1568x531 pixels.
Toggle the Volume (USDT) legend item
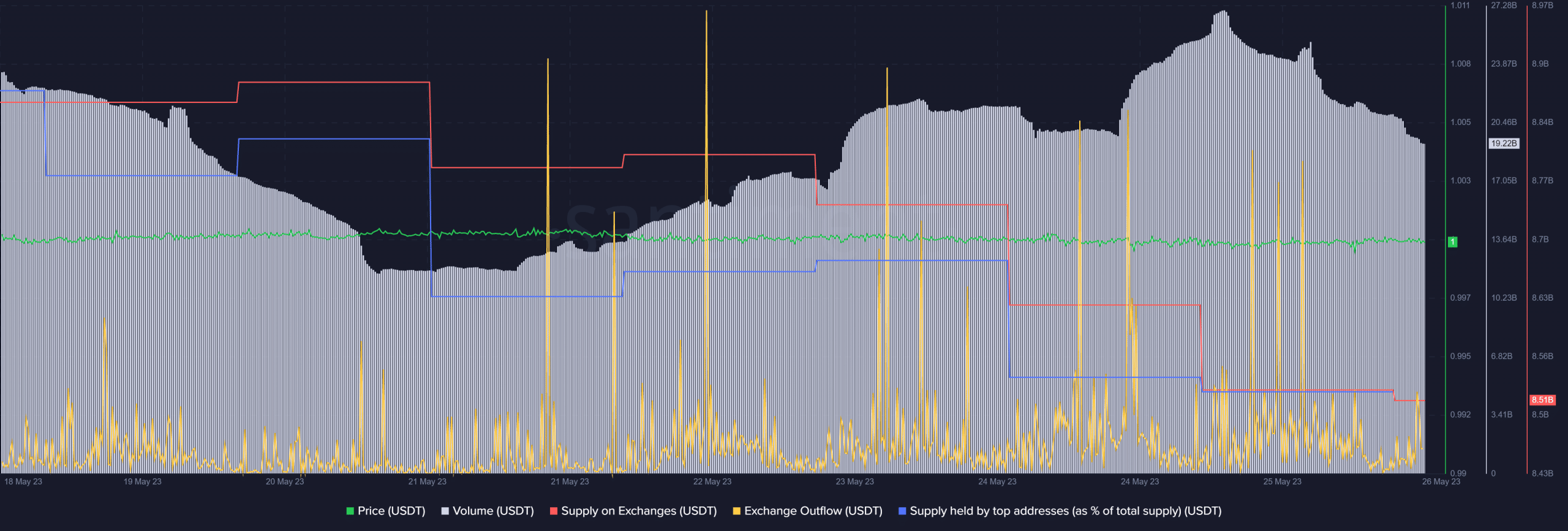point(488,511)
